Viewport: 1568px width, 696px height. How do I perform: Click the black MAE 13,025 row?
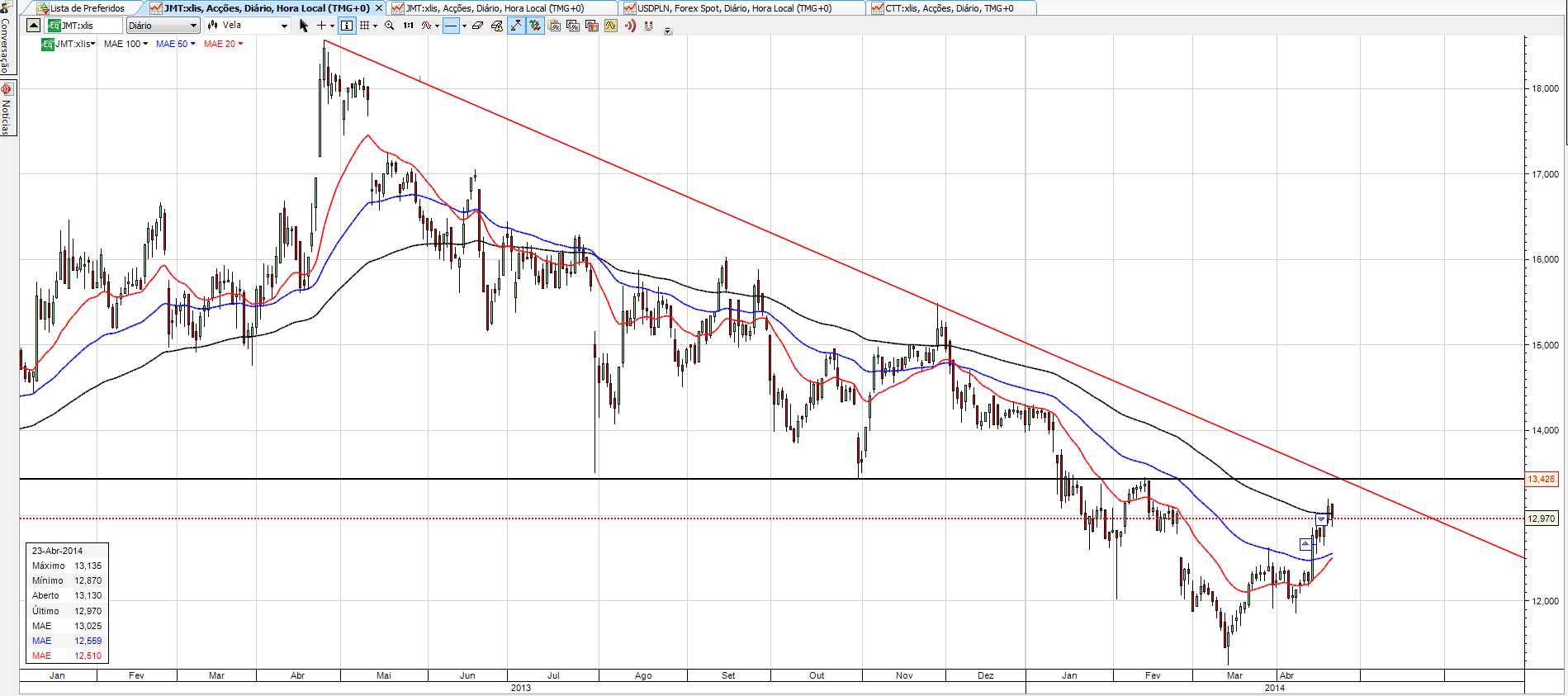pyautogui.click(x=67, y=626)
